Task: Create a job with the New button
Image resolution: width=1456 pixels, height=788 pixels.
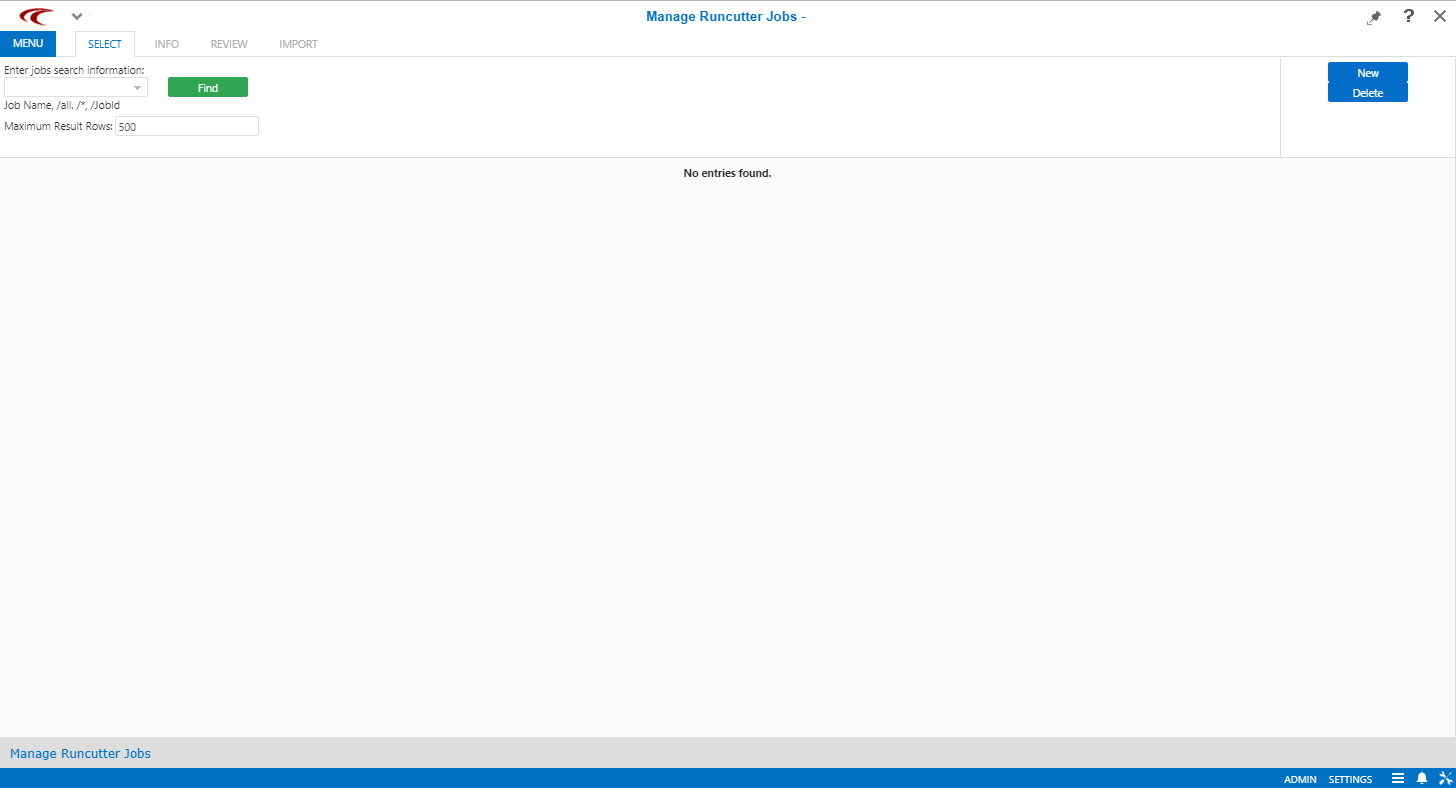Action: [1367, 72]
